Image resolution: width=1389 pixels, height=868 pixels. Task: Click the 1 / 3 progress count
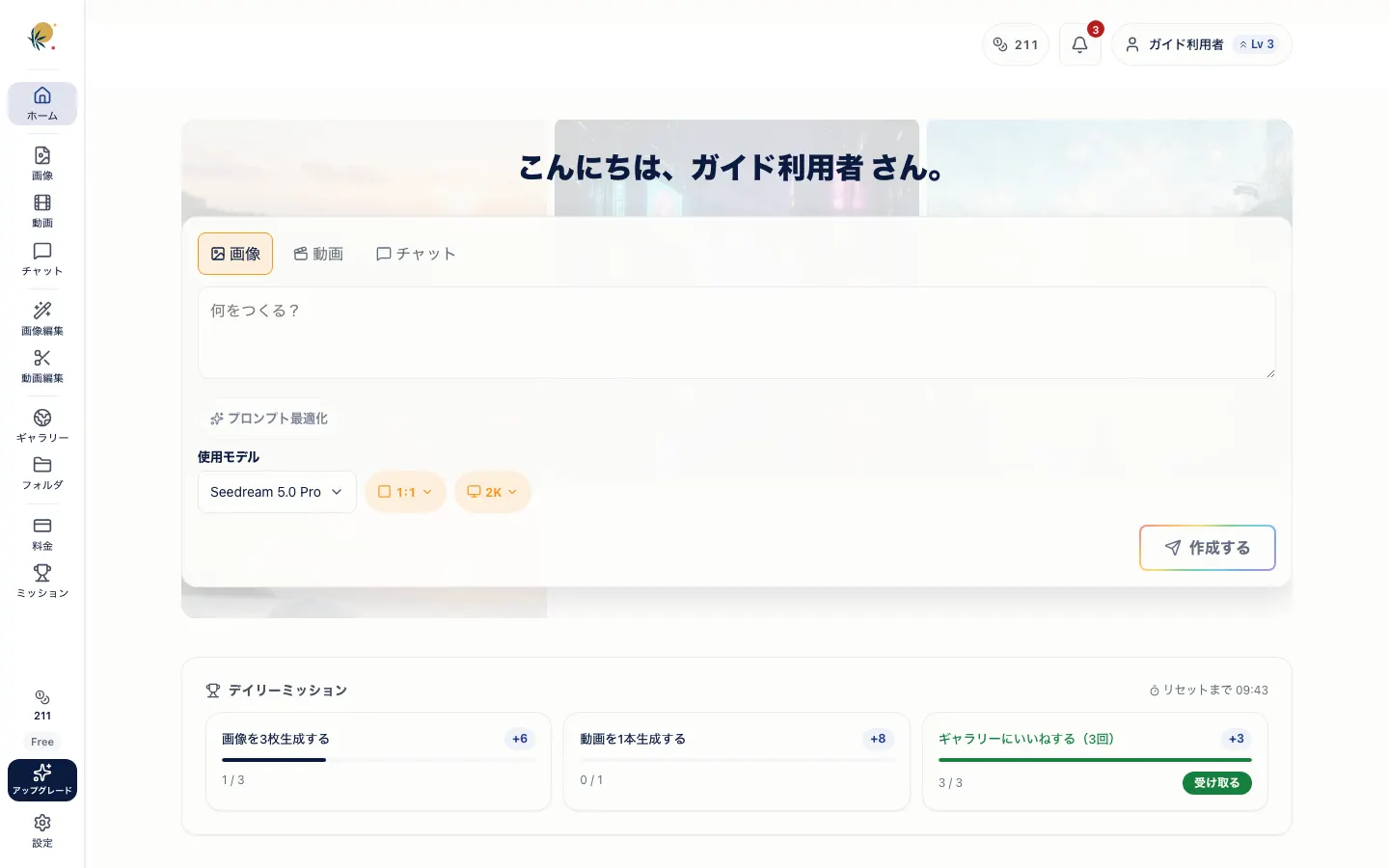click(233, 780)
